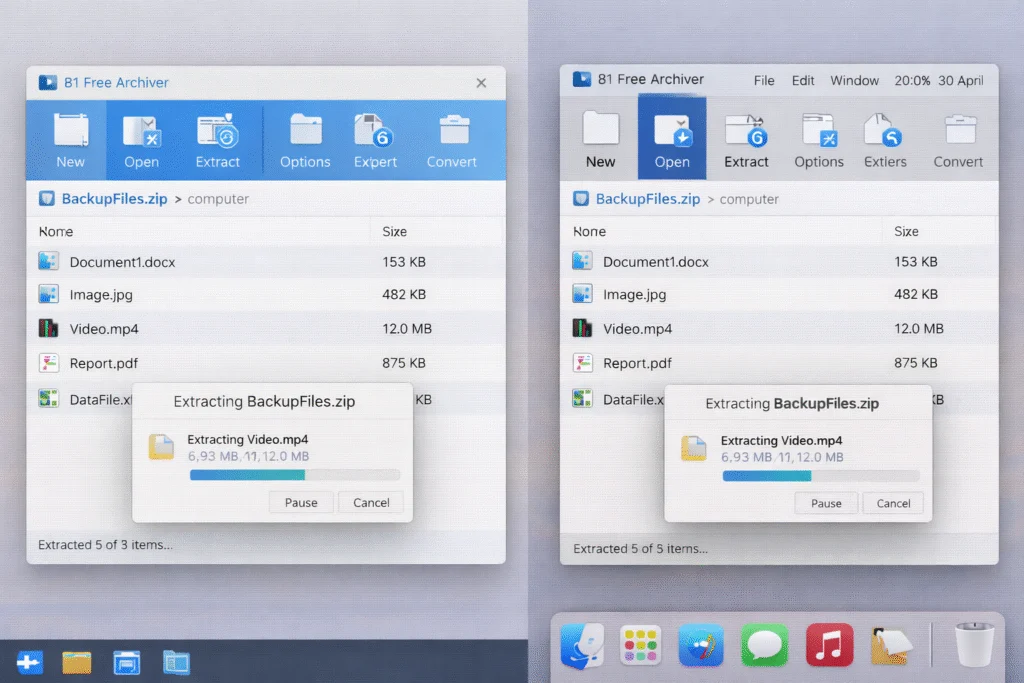Screen dimensions: 1024x683
Task: Launch the Music app from the dock
Action: [x=828, y=645]
